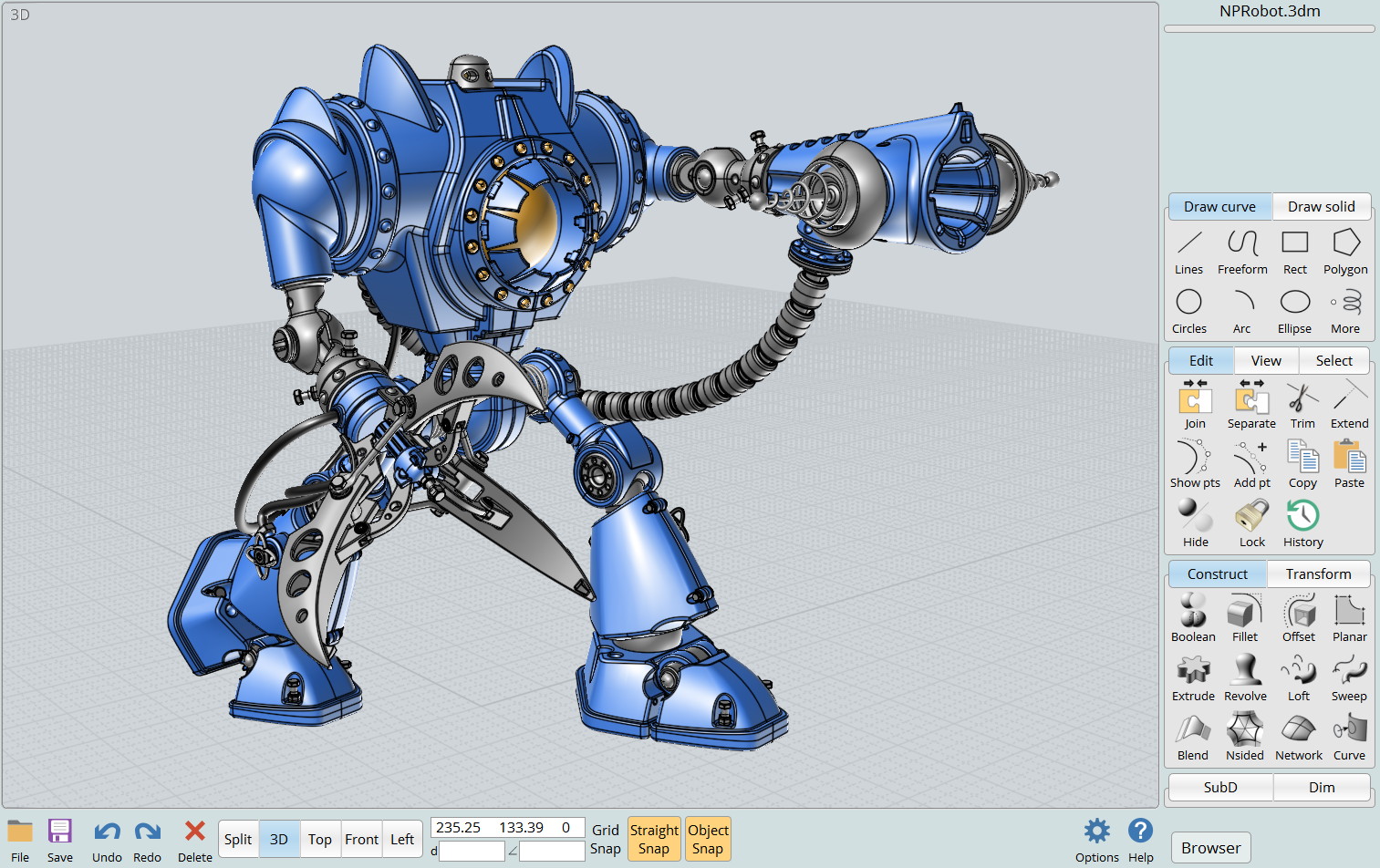Select the Polygon drawing tool
Viewport: 1380px width, 868px height.
[x=1345, y=251]
